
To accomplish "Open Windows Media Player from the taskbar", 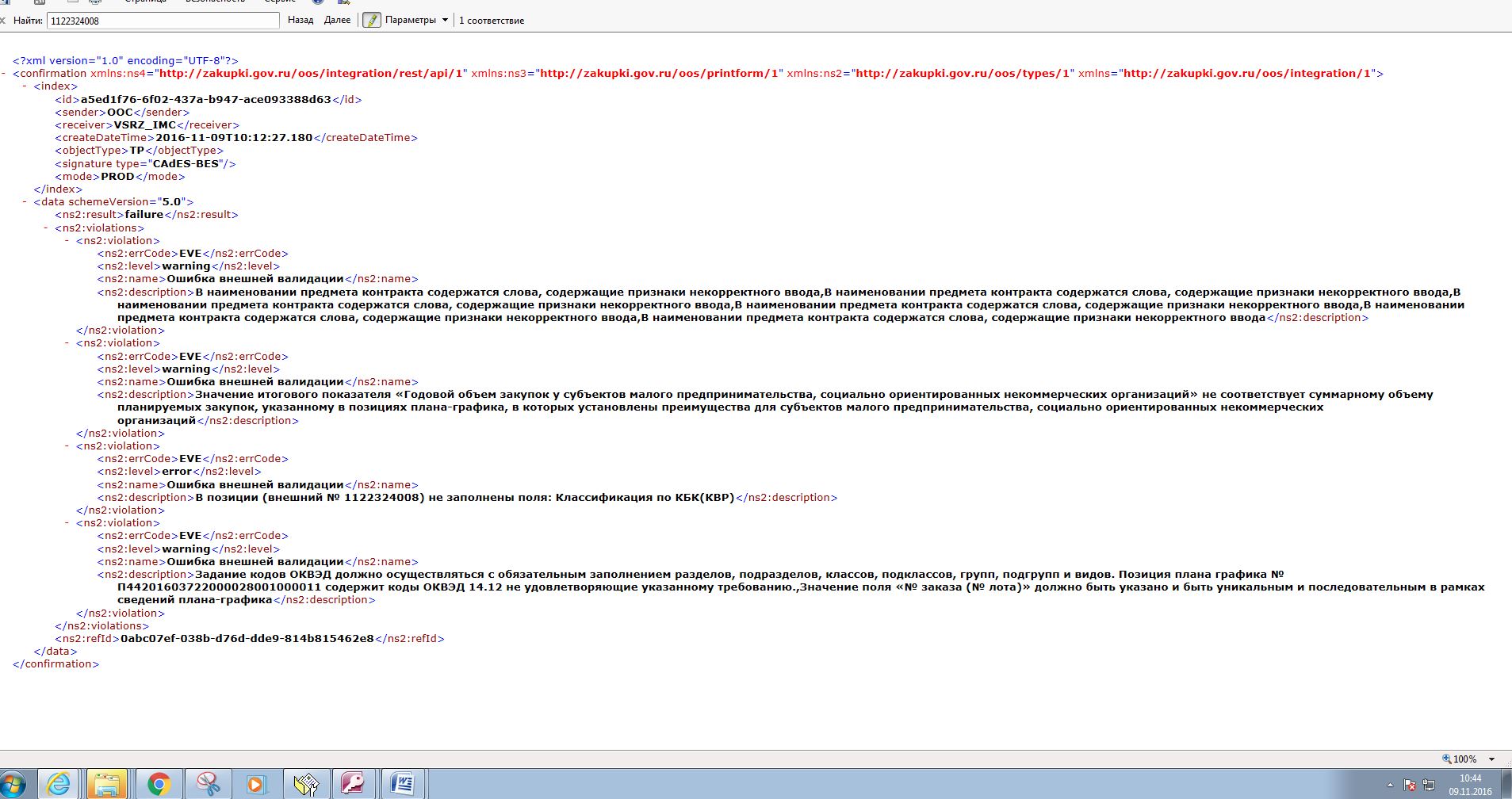I will (x=255, y=785).
